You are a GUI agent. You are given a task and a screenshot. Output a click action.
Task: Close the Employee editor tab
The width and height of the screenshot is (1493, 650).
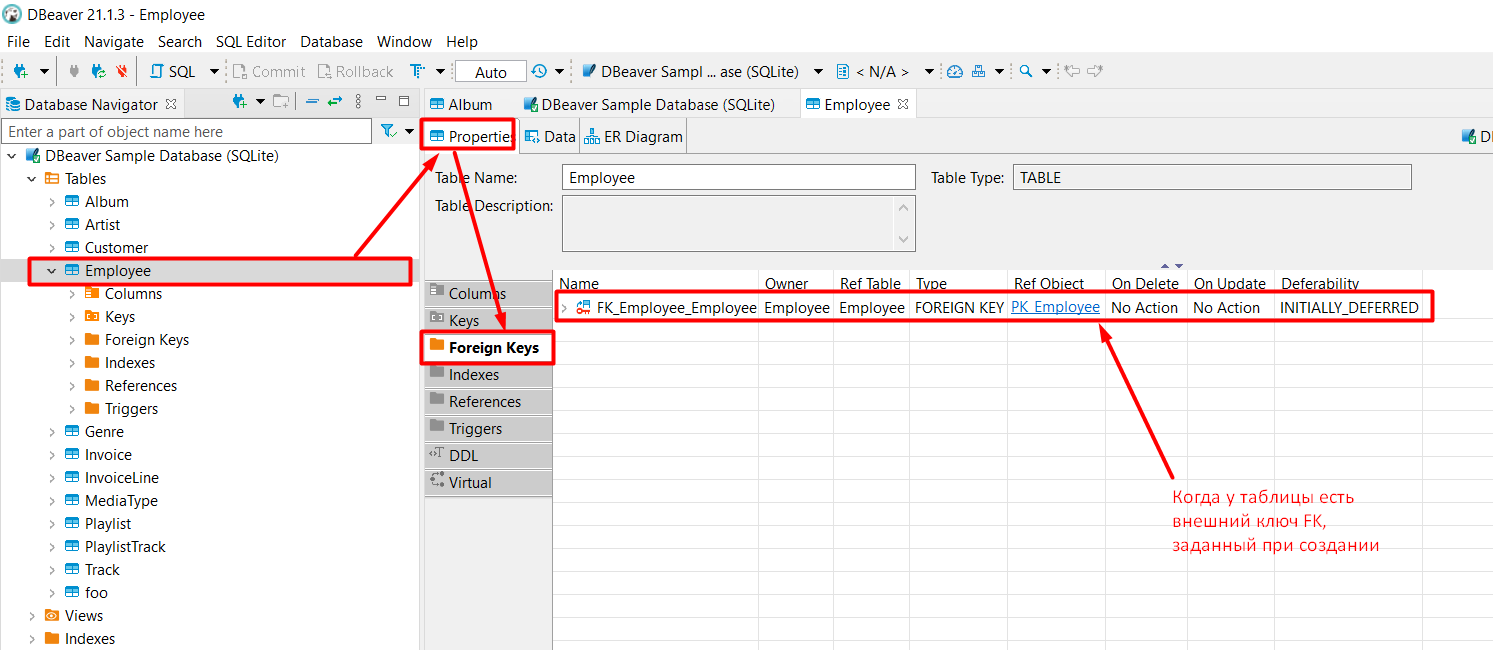coord(902,104)
